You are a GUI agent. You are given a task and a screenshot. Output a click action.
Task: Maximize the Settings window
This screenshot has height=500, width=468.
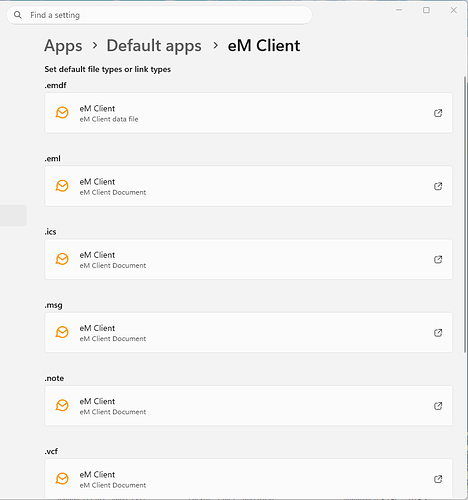426,10
